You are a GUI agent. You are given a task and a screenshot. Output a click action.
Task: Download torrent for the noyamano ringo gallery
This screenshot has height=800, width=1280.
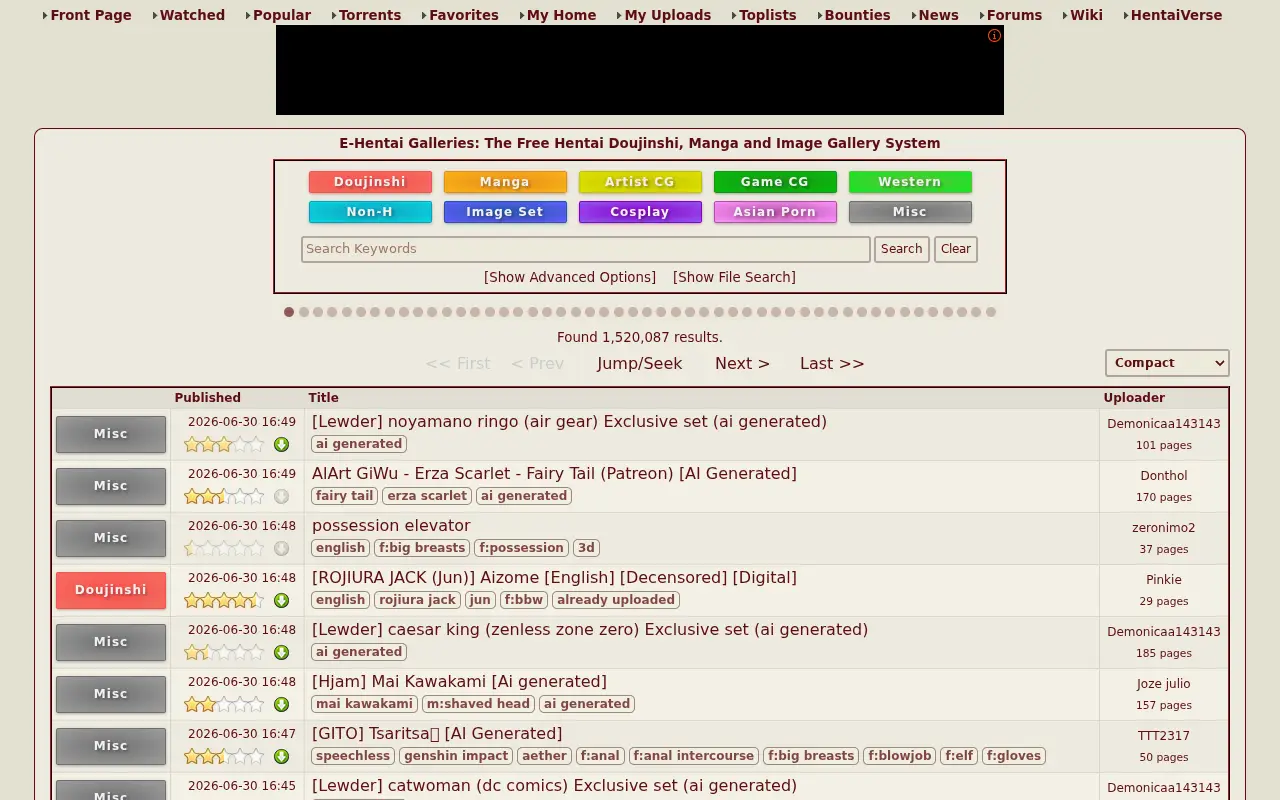[x=281, y=444]
